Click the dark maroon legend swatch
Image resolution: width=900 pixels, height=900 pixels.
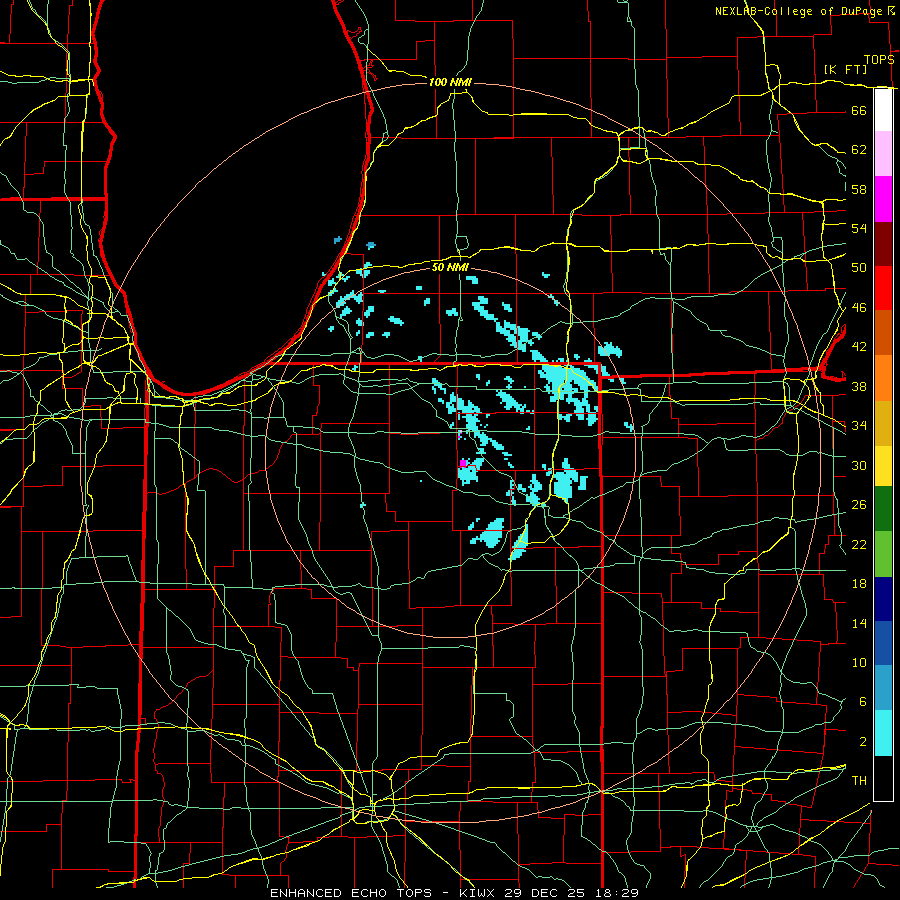tap(883, 244)
